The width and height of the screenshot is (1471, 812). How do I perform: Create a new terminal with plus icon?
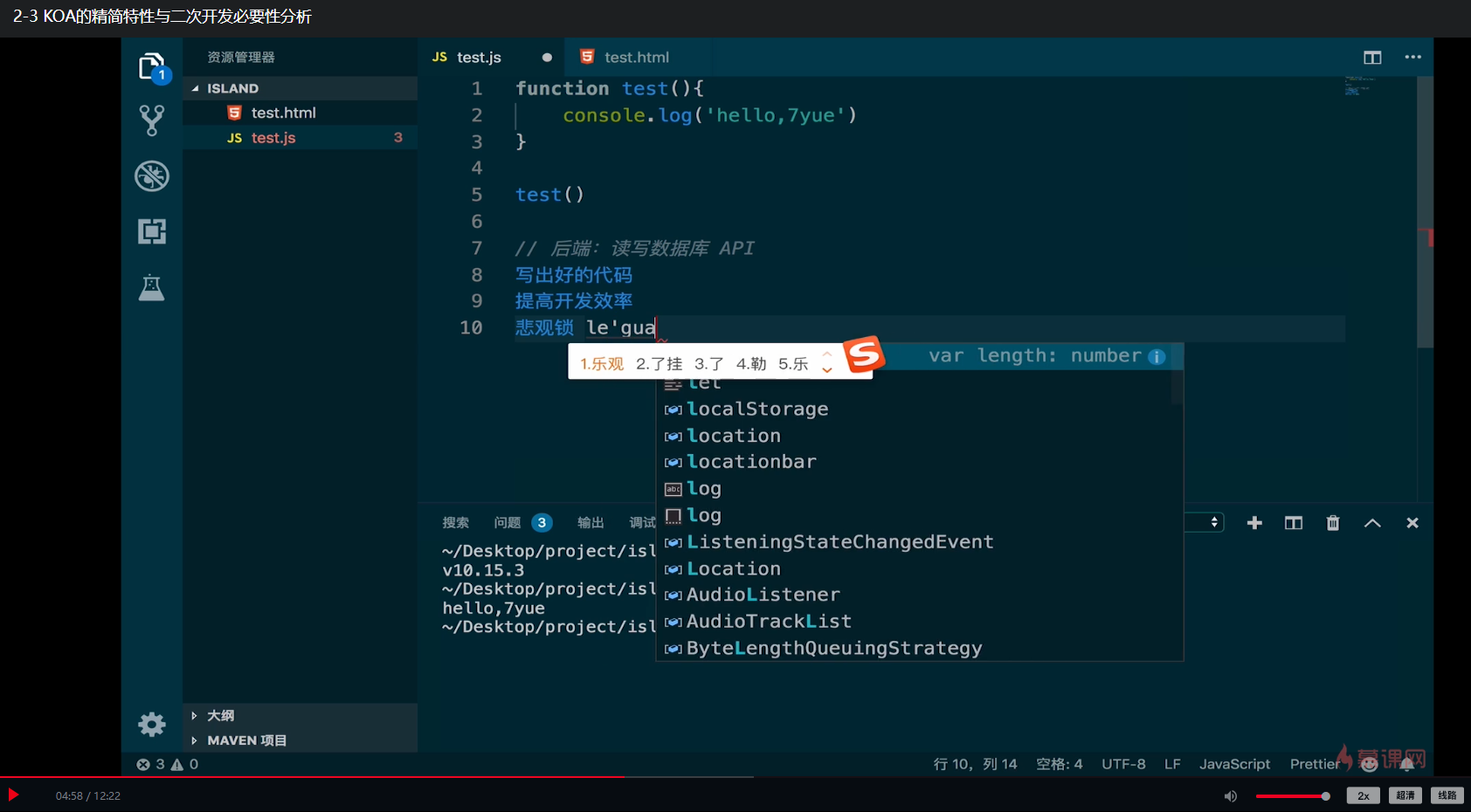[x=1254, y=523]
